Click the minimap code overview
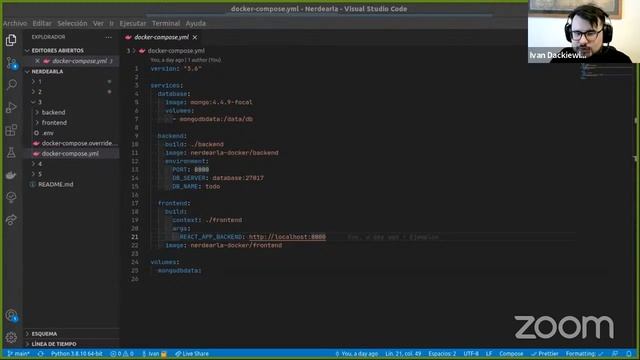 point(605,71)
